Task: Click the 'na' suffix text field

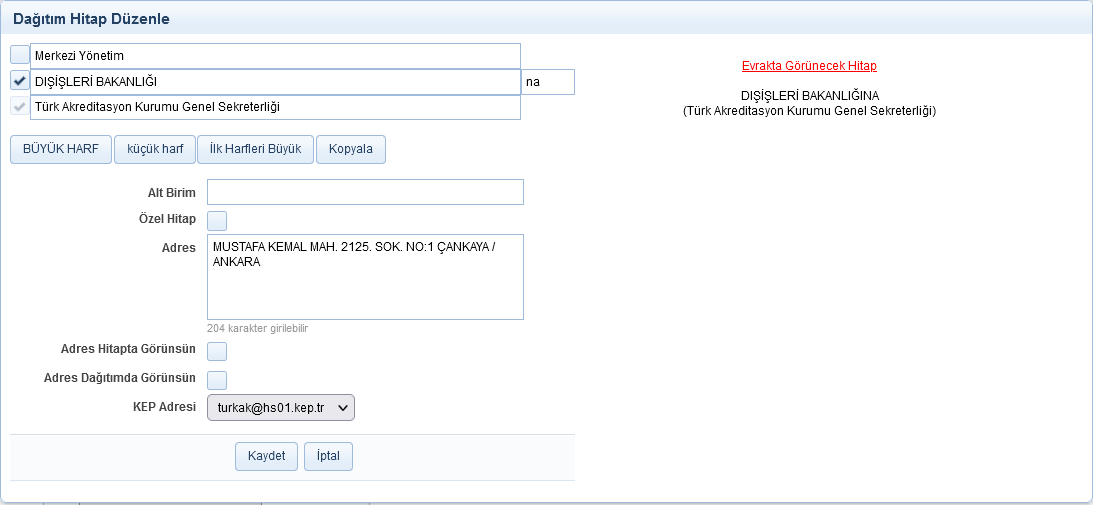Action: point(547,82)
